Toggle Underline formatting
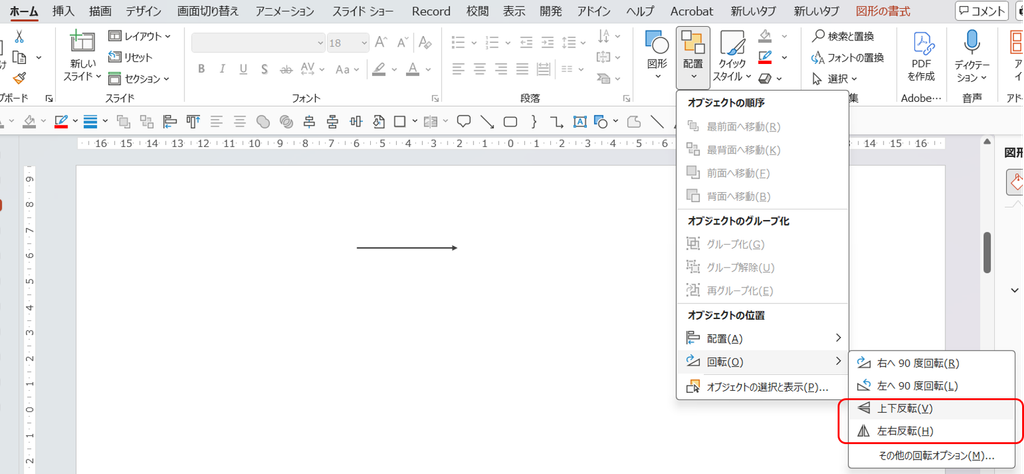This screenshot has height=474, width=1024. coord(243,69)
